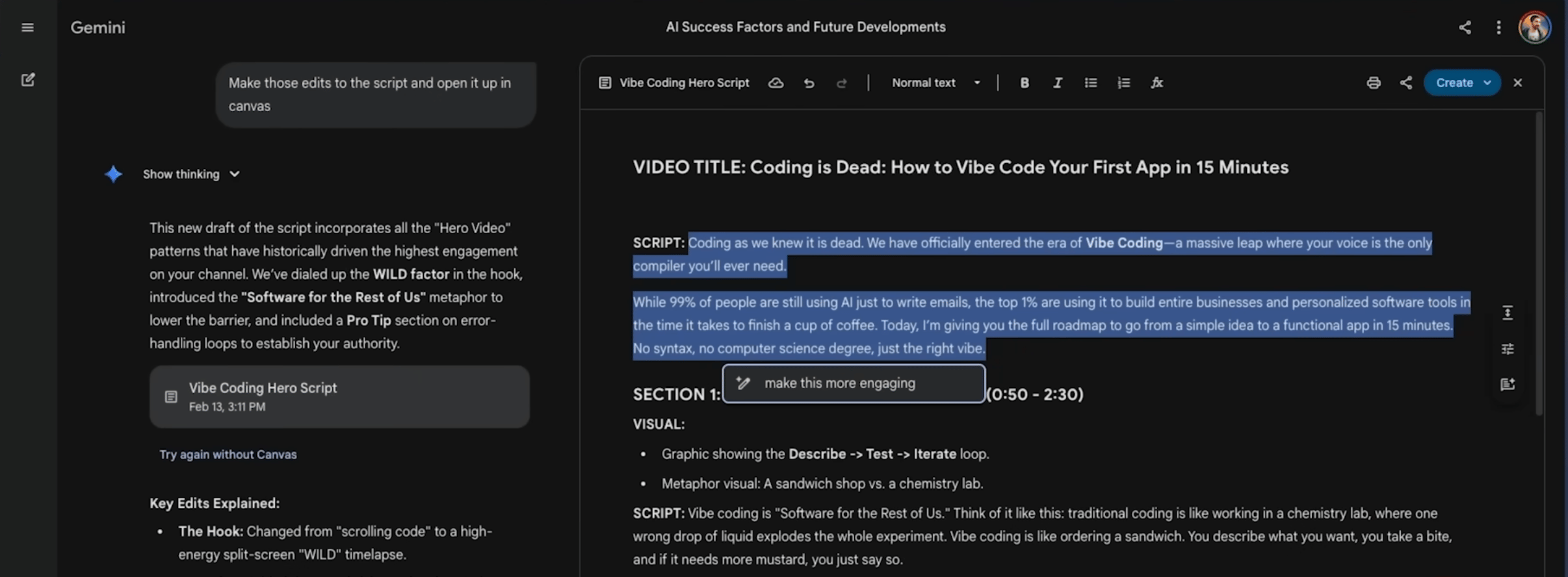The image size is (1568, 577).
Task: Open the Create button dropdown arrow
Action: [1487, 83]
